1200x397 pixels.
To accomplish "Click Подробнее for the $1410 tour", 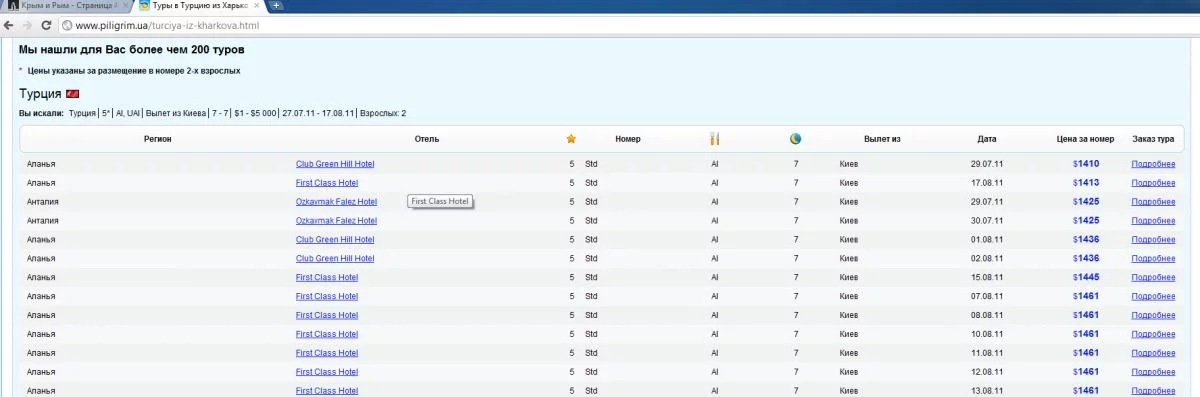I will click(x=1153, y=164).
